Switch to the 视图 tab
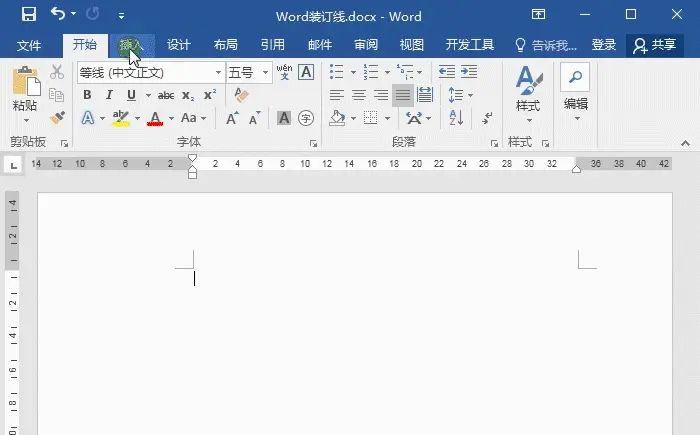 coord(412,45)
